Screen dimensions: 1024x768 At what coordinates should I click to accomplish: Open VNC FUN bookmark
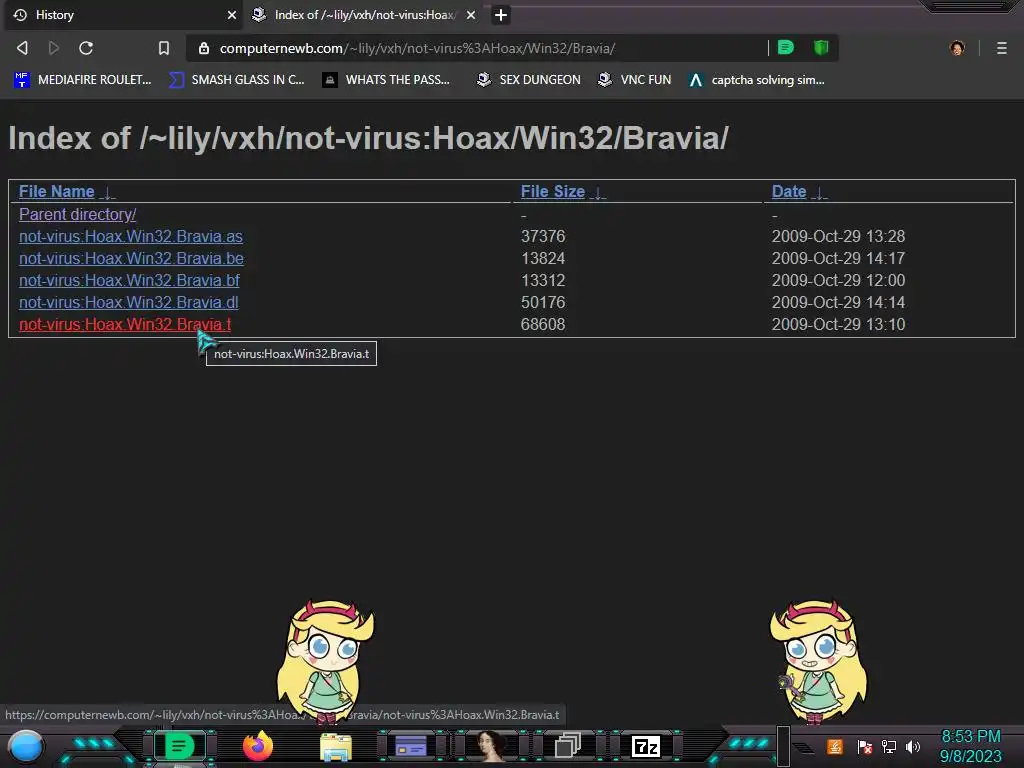635,80
